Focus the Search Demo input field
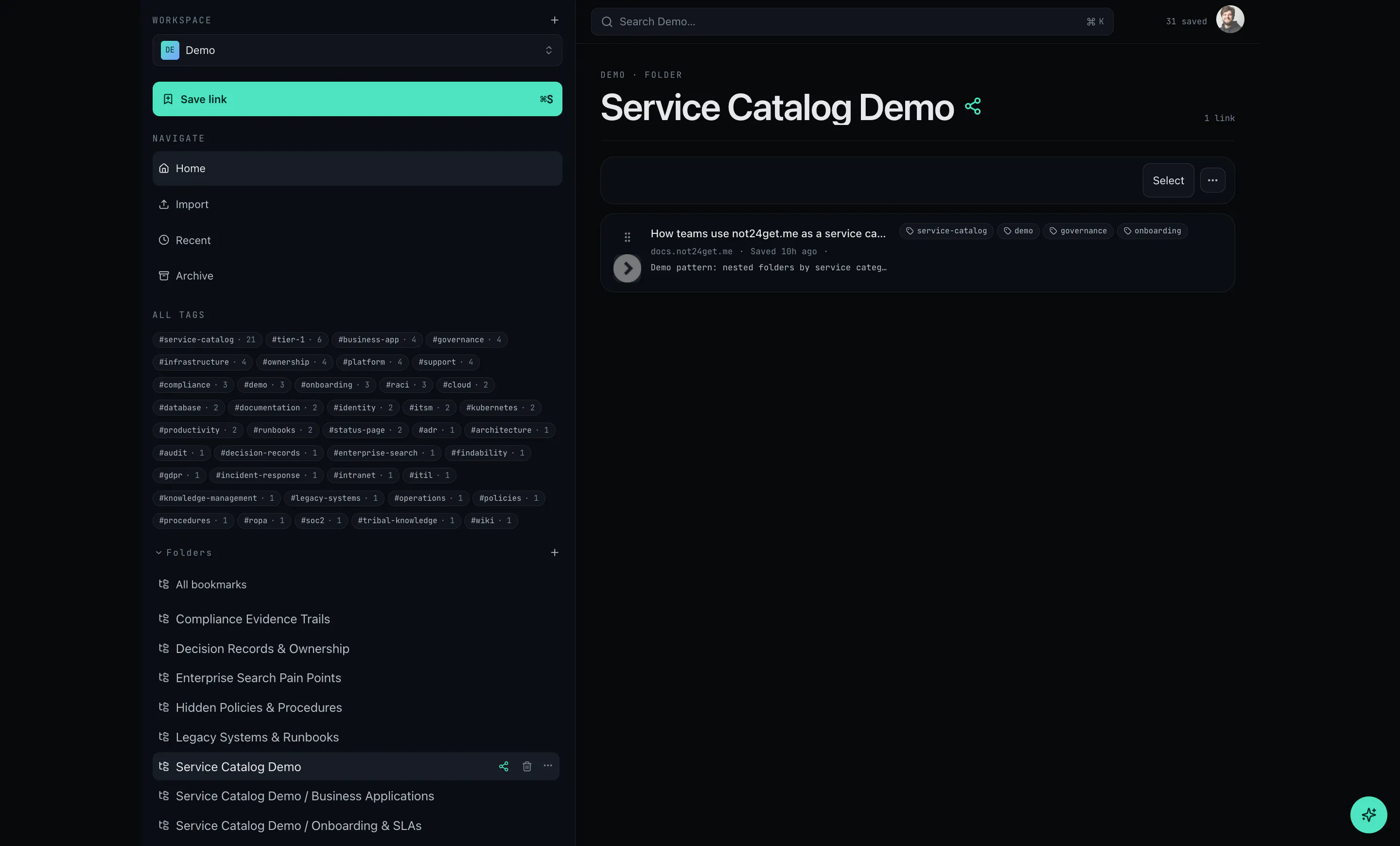Viewport: 1400px width, 846px height. (852, 21)
